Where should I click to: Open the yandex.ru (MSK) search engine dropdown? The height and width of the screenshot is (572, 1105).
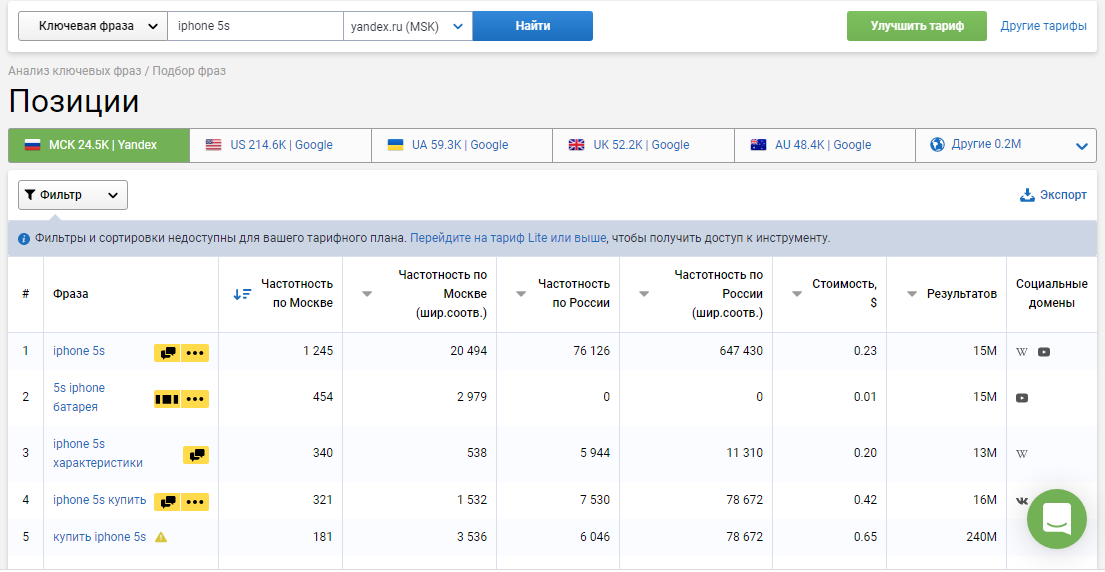(408, 26)
